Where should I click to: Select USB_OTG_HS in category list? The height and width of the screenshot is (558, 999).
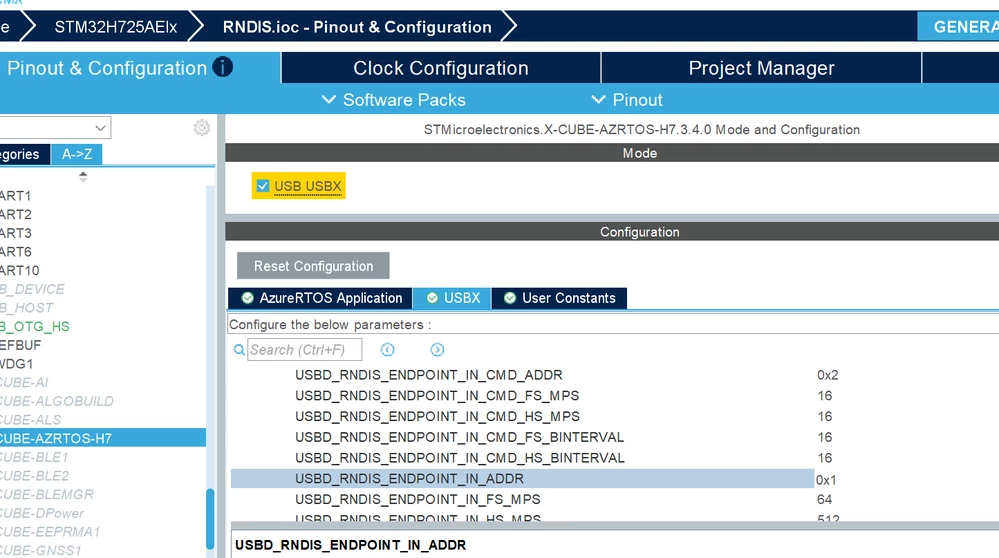[35, 326]
